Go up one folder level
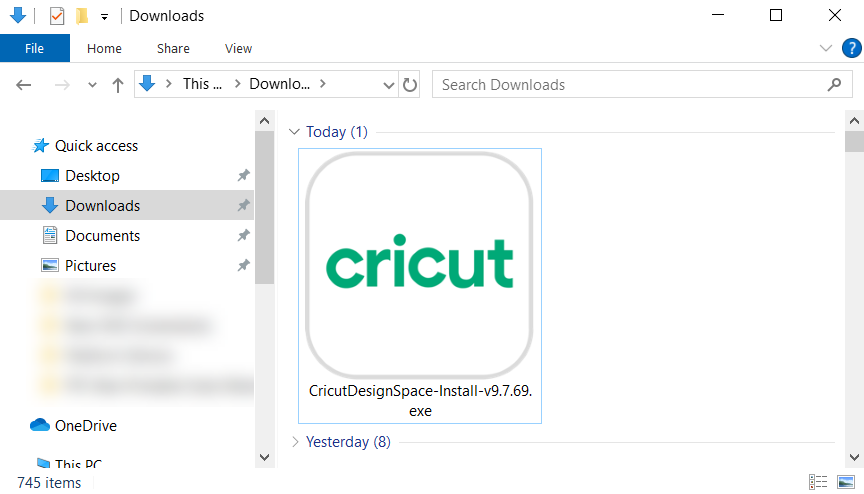The image size is (864, 494). pos(117,85)
